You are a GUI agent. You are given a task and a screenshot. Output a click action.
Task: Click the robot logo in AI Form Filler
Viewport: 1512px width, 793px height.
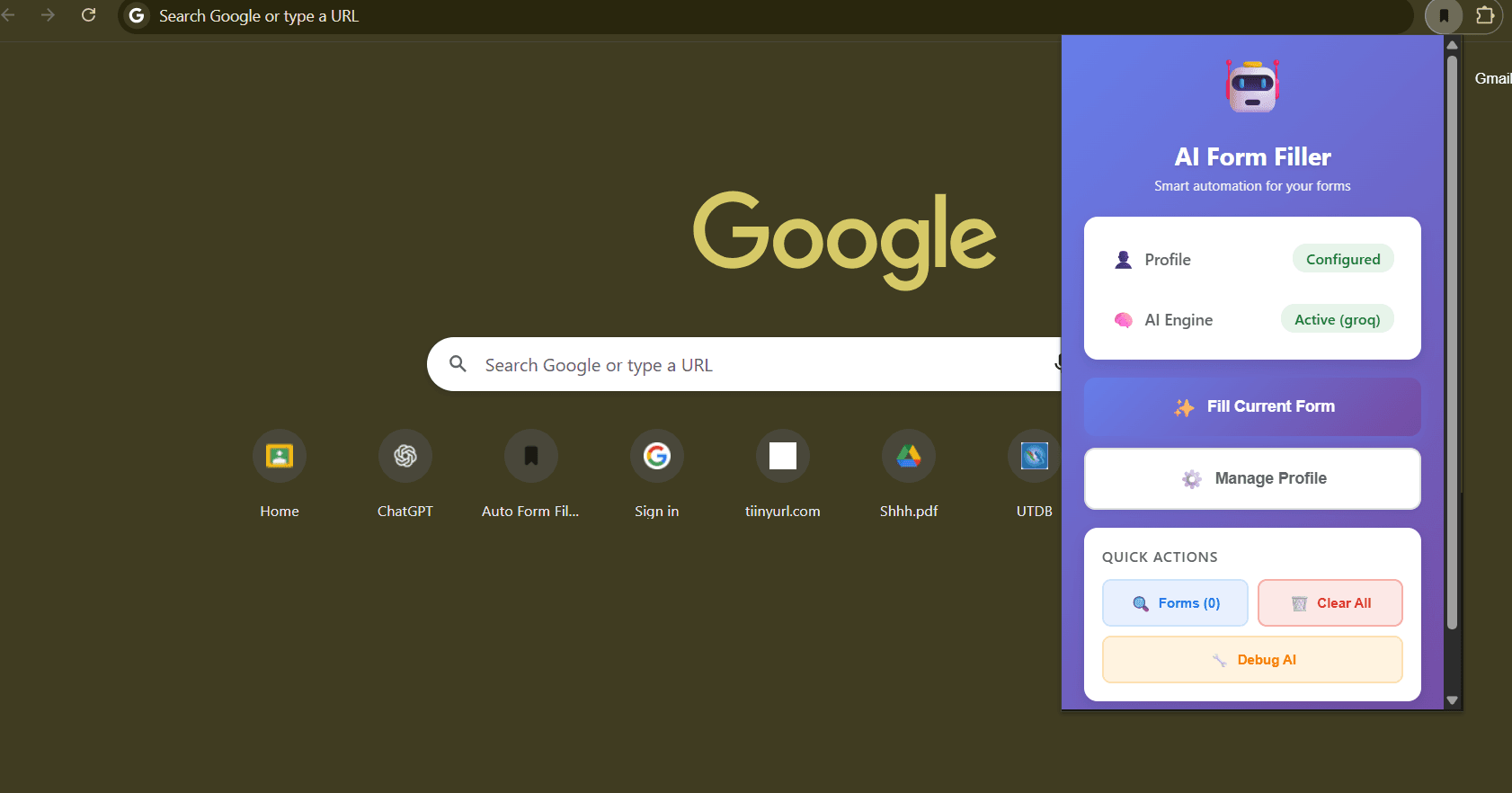(x=1252, y=86)
